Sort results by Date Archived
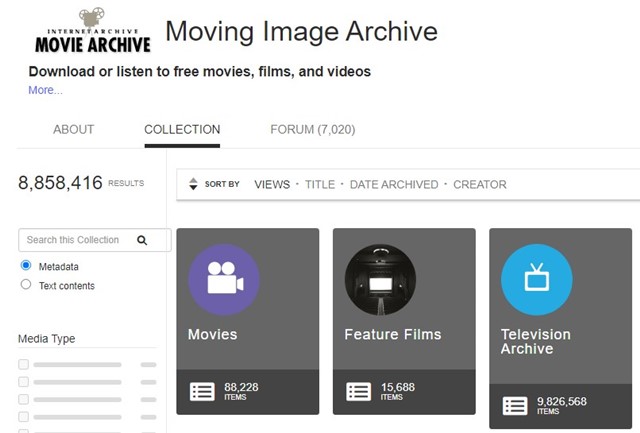The width and height of the screenshot is (640, 433). click(x=393, y=185)
